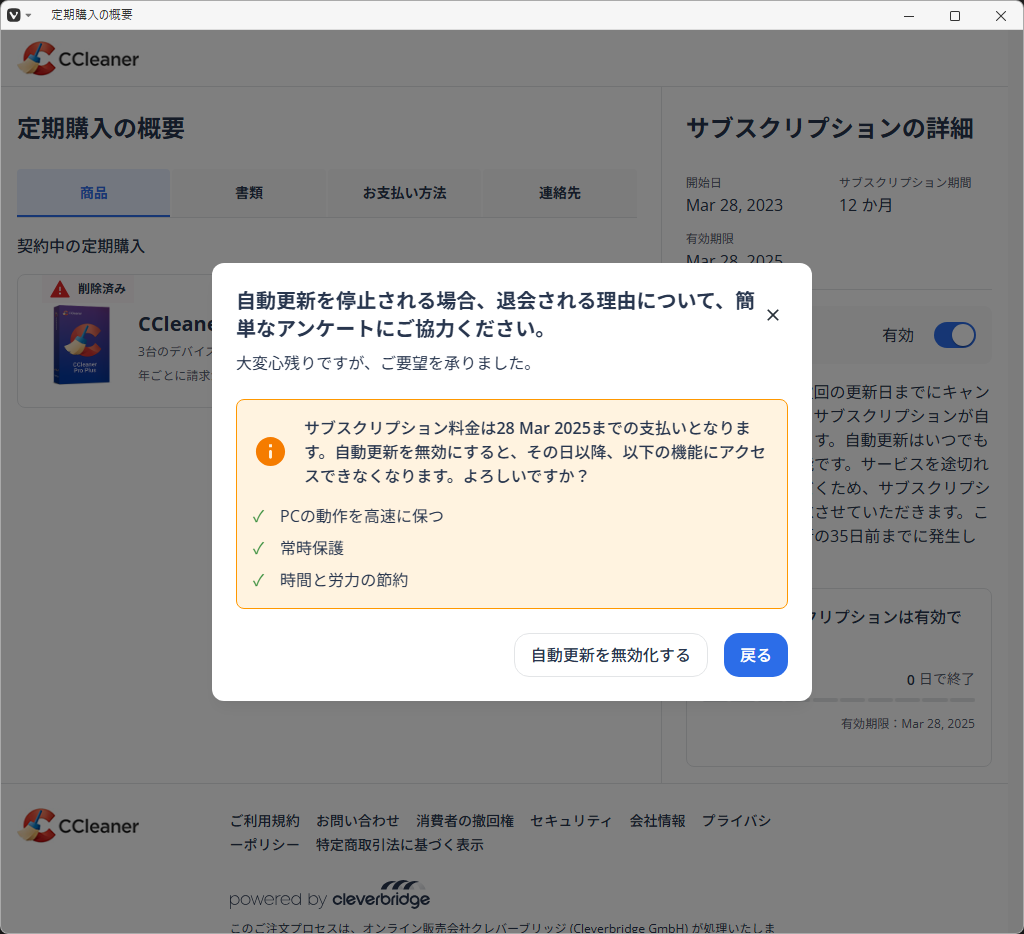Open the 特定商取引法に基づく表示 link

tap(400, 845)
